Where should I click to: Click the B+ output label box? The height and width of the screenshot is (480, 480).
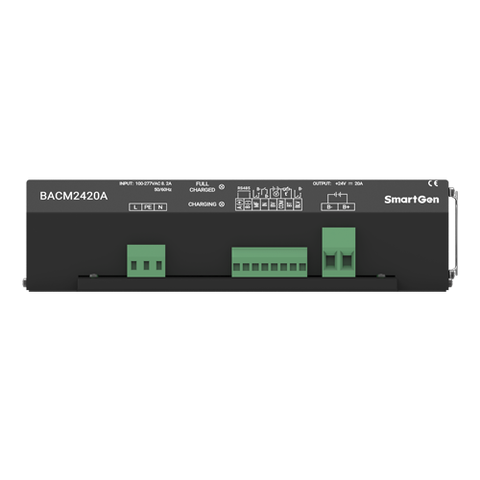(346, 207)
